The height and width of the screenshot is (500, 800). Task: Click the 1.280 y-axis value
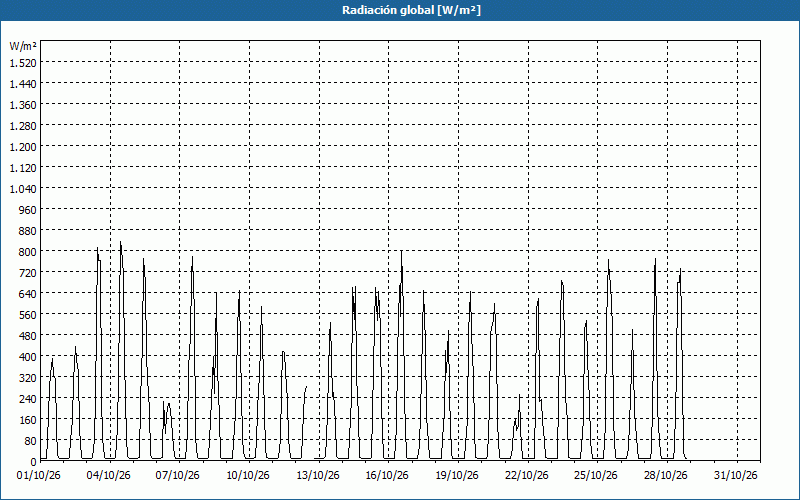point(23,126)
